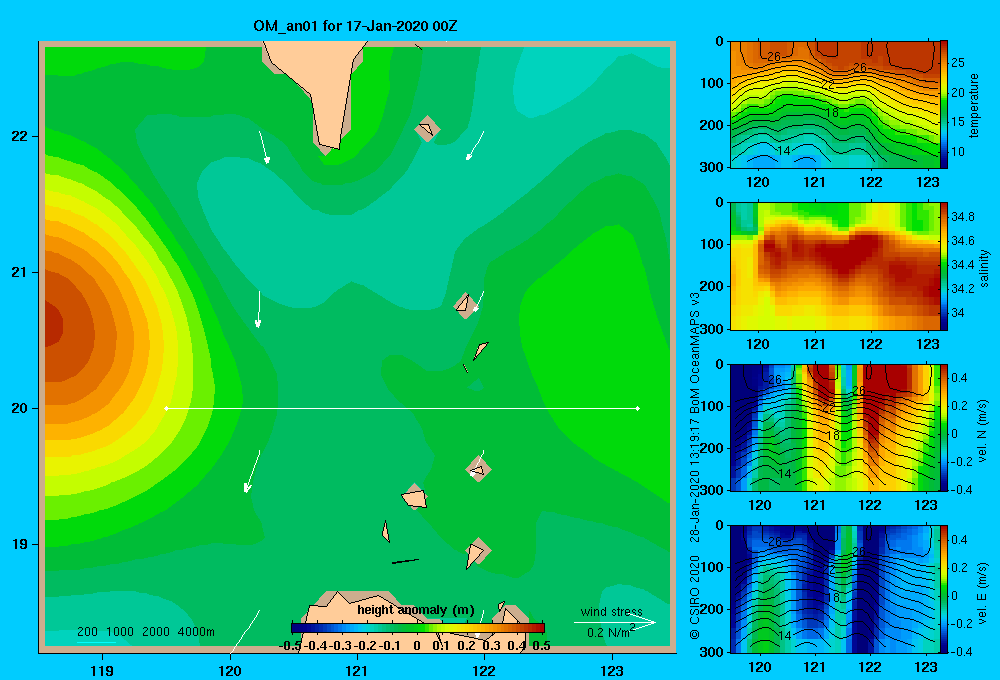This screenshot has width=1000, height=680.
Task: Open the eastward velocity cross-section panel
Action: click(835, 589)
